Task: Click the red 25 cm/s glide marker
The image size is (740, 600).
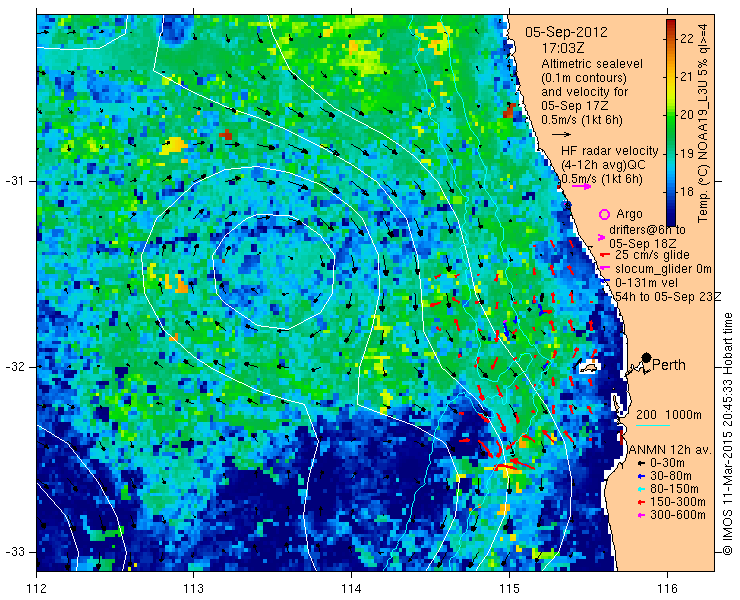Action: coord(603,255)
